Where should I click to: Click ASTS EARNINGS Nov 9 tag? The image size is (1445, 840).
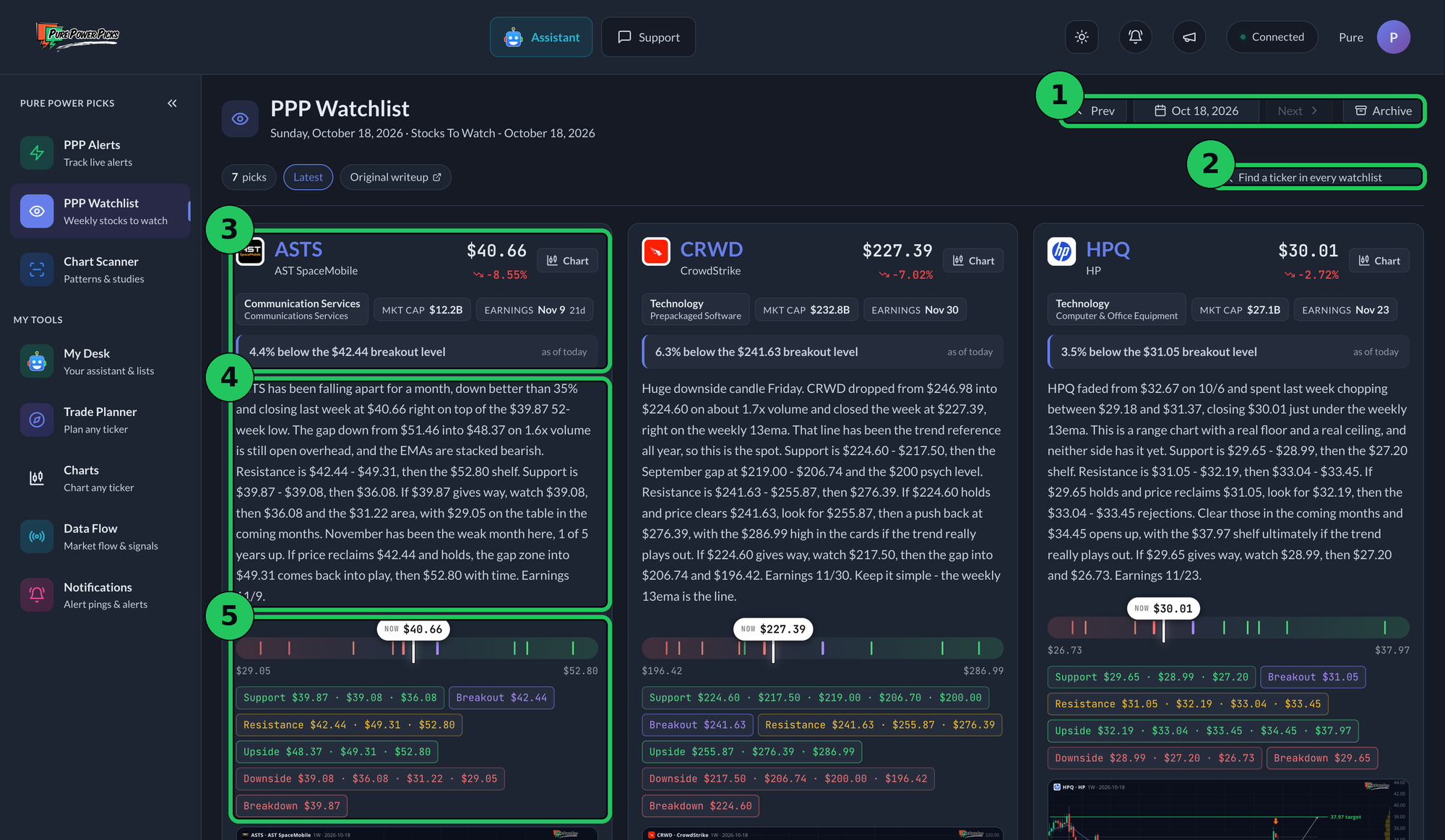pyautogui.click(x=535, y=310)
